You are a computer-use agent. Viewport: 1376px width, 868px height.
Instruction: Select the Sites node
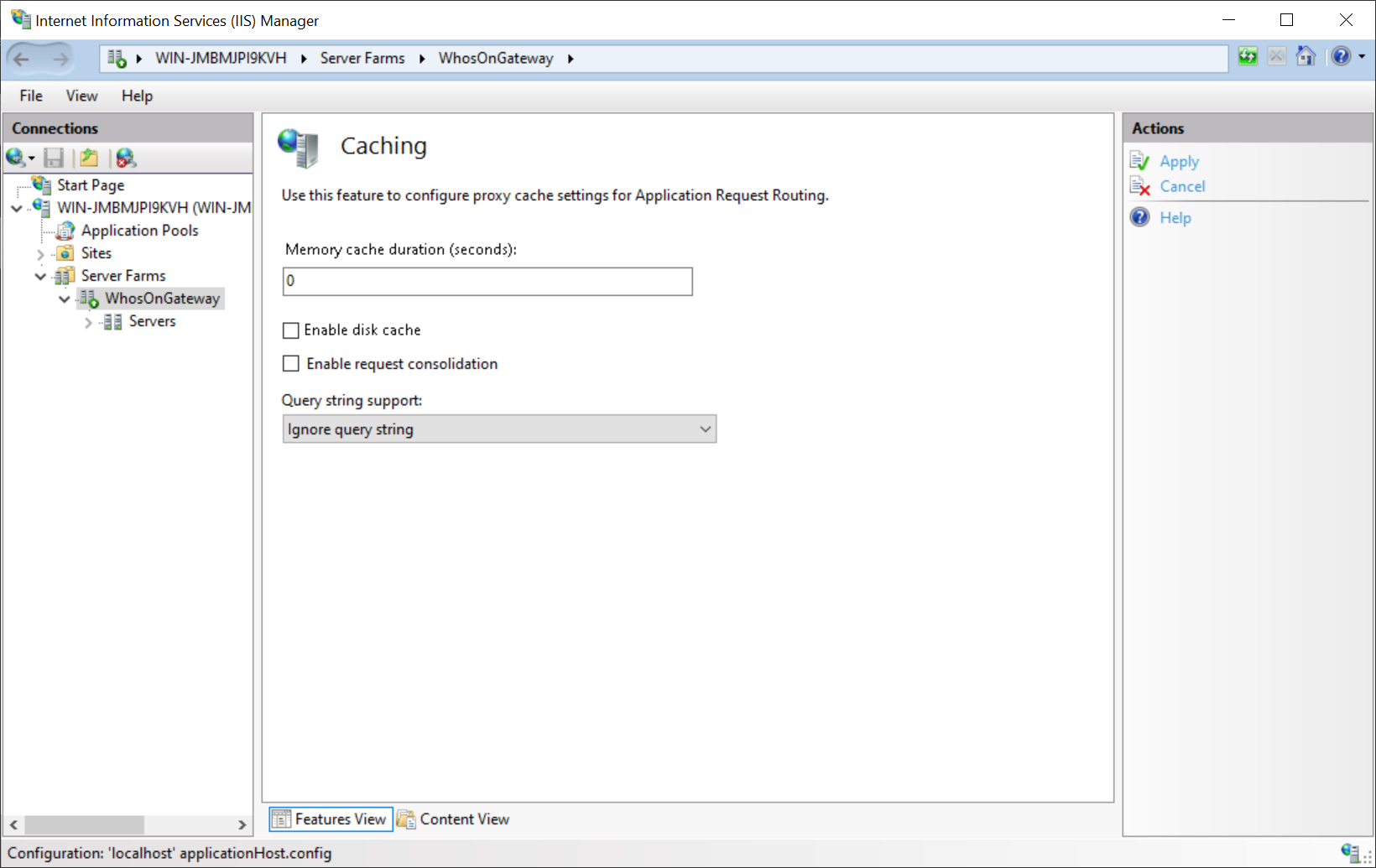point(96,253)
